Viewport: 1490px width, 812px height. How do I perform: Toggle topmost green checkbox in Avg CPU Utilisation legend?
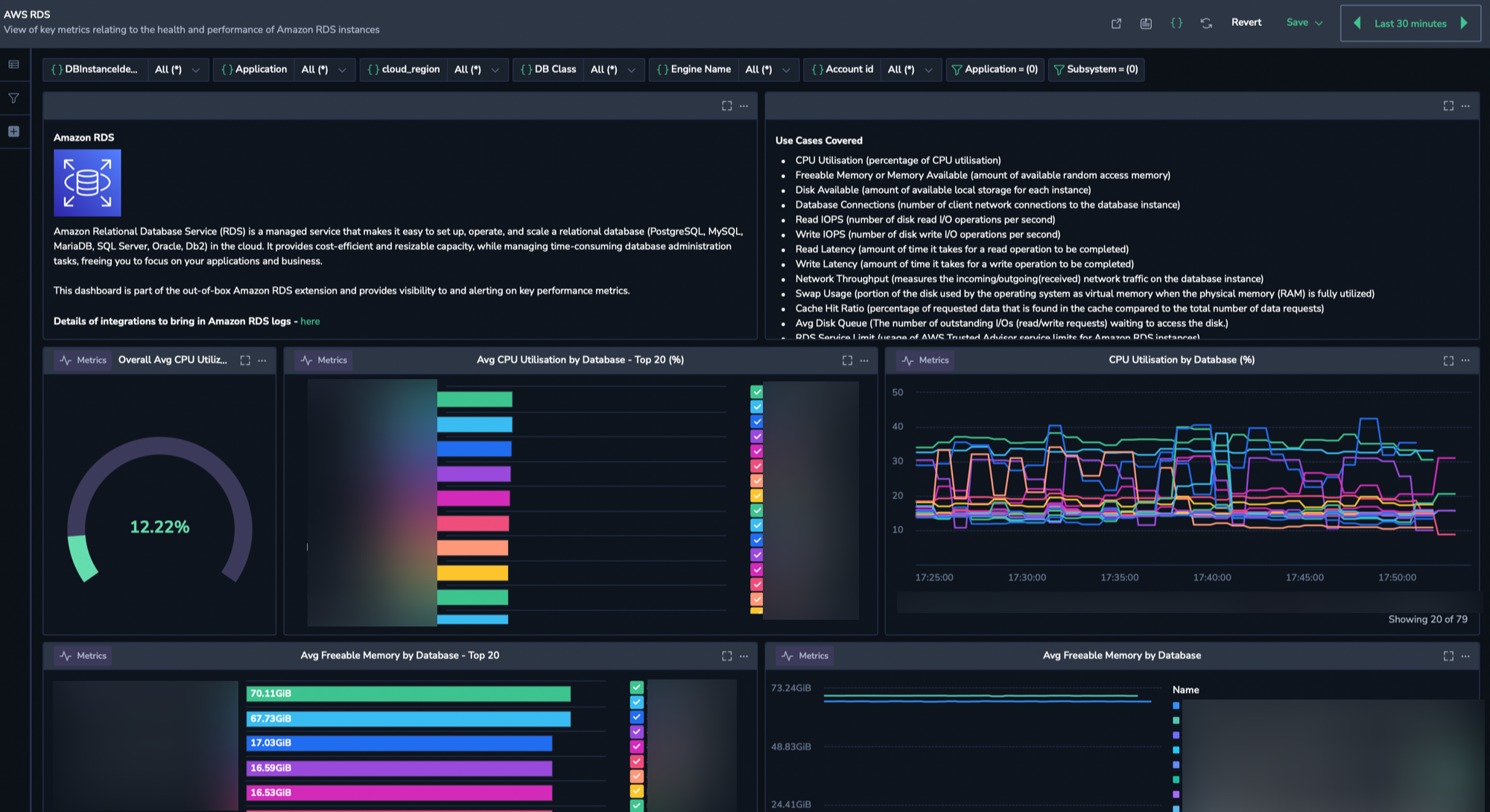(x=756, y=392)
